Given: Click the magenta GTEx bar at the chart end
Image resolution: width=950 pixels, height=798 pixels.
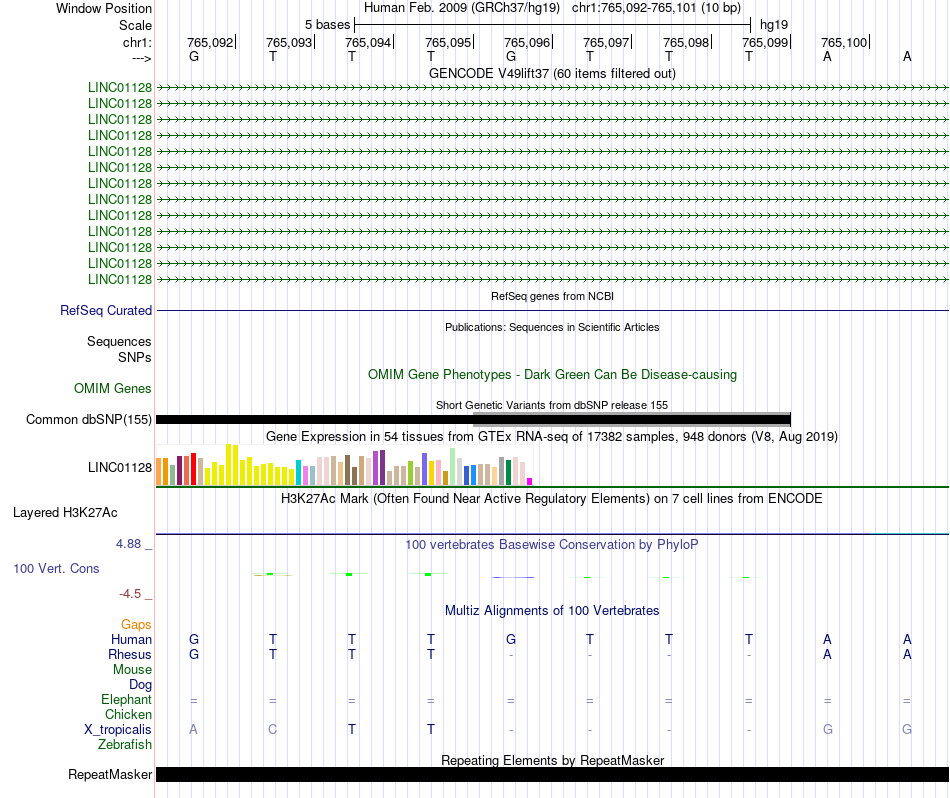Looking at the screenshot, I should pyautogui.click(x=530, y=482).
